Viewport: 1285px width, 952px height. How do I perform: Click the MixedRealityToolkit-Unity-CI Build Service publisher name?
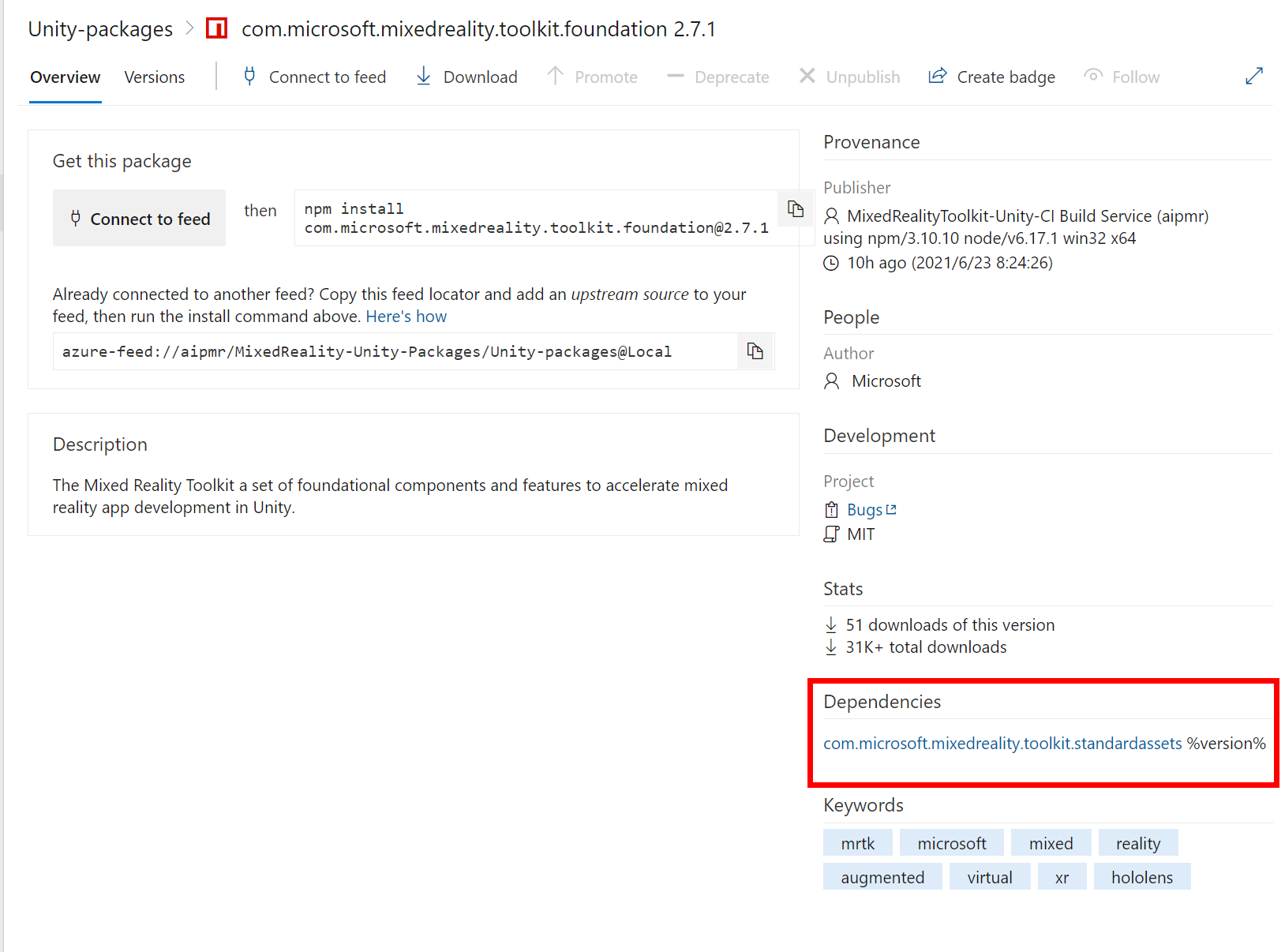click(x=1028, y=216)
